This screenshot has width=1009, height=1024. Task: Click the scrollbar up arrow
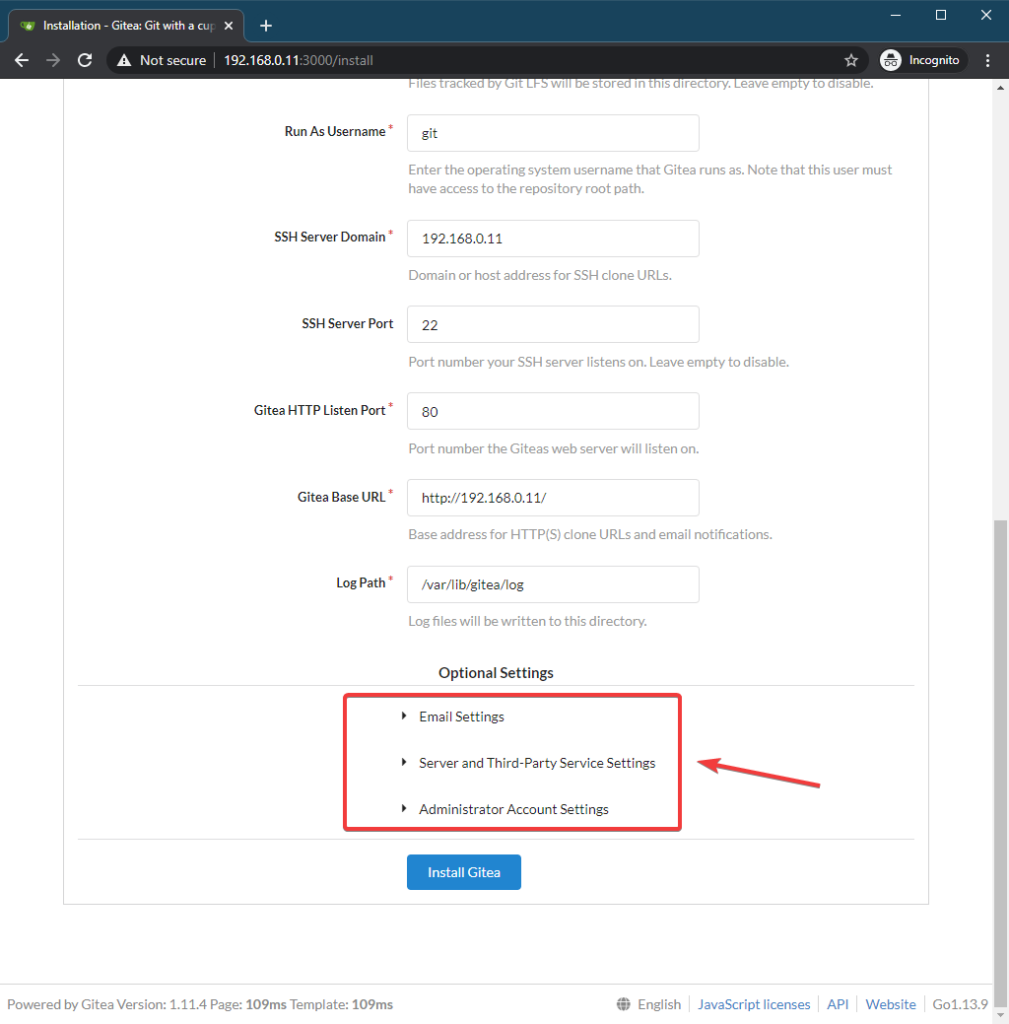[x=1000, y=88]
